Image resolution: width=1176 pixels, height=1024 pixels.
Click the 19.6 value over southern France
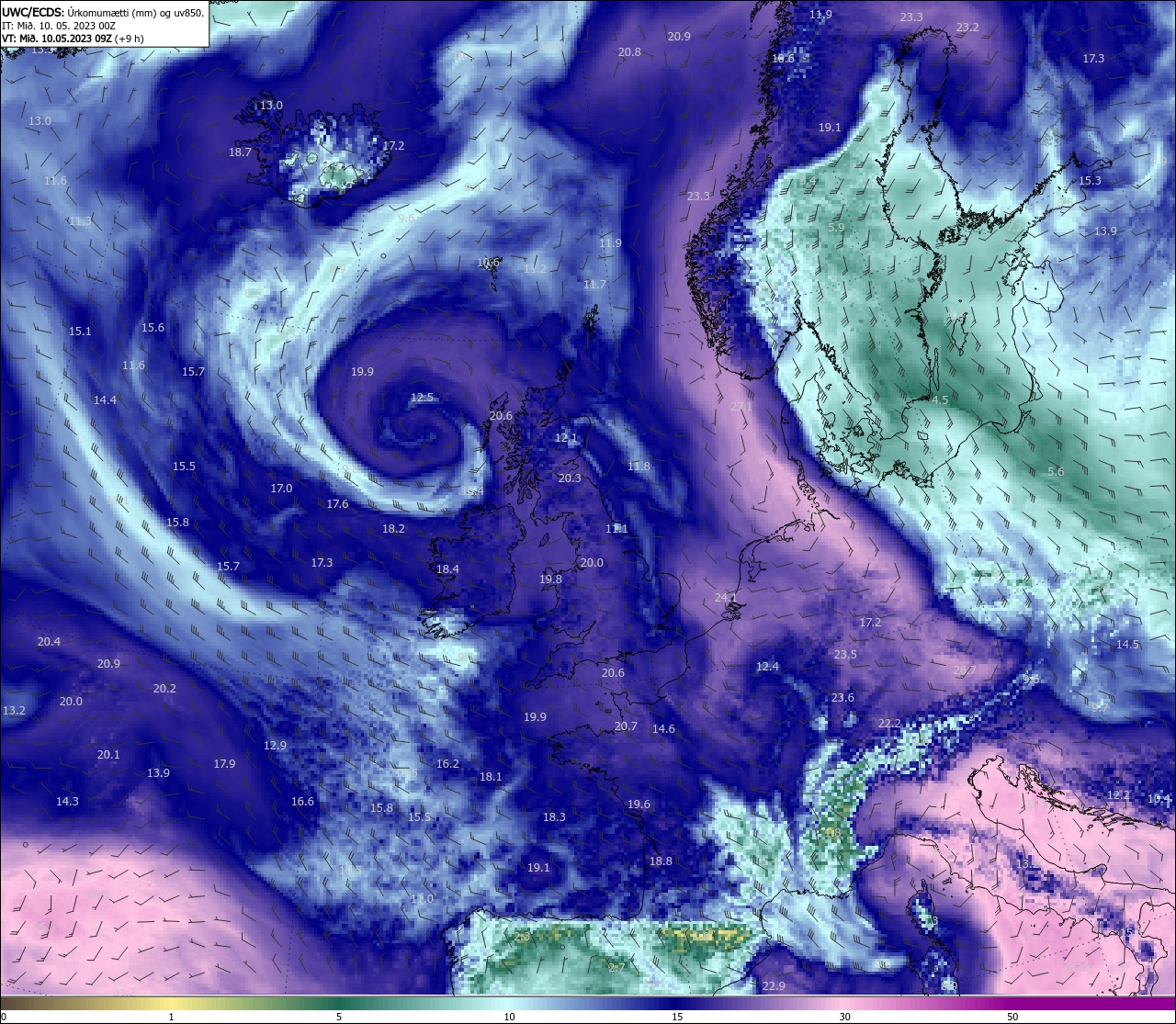639,805
